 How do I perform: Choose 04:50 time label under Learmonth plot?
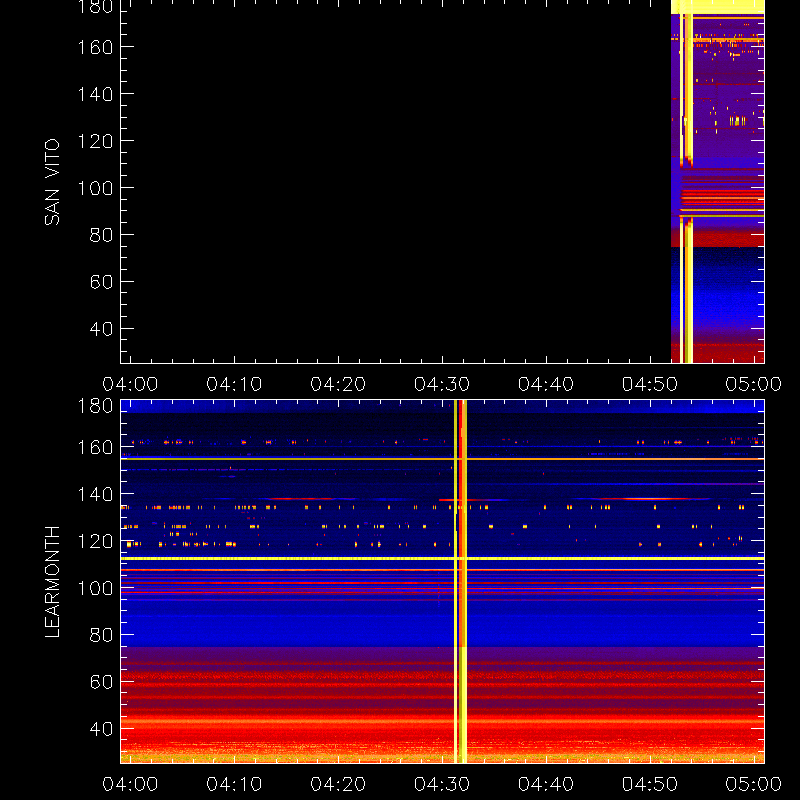click(x=650, y=784)
